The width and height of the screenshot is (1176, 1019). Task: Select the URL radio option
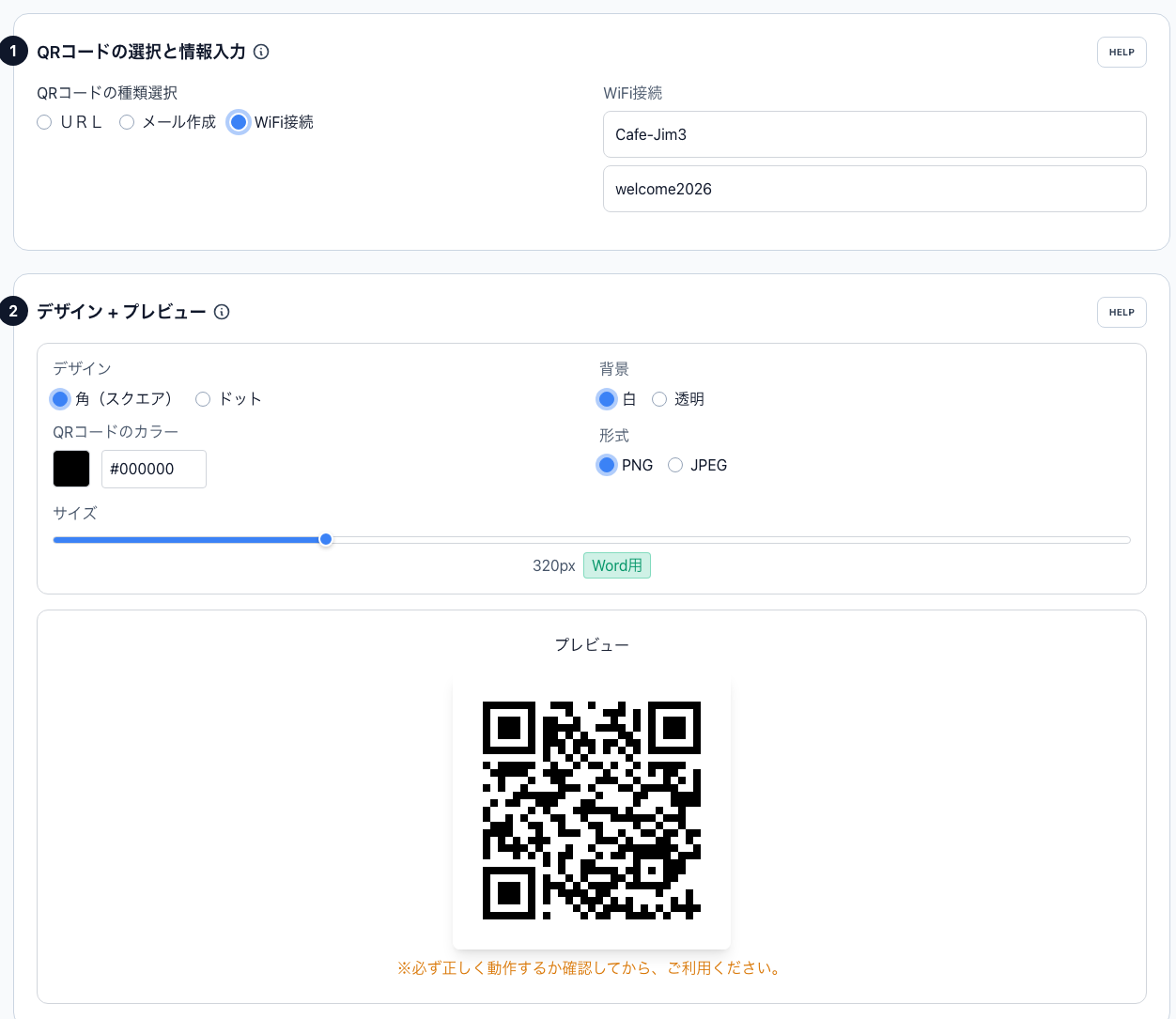(44, 122)
